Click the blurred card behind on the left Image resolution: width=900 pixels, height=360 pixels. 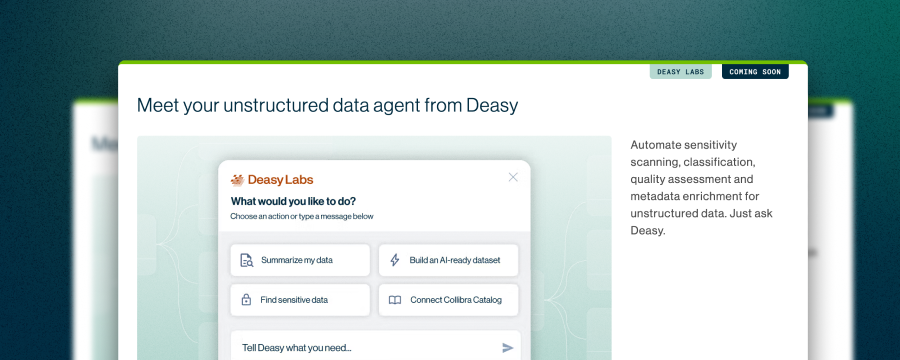click(x=96, y=230)
